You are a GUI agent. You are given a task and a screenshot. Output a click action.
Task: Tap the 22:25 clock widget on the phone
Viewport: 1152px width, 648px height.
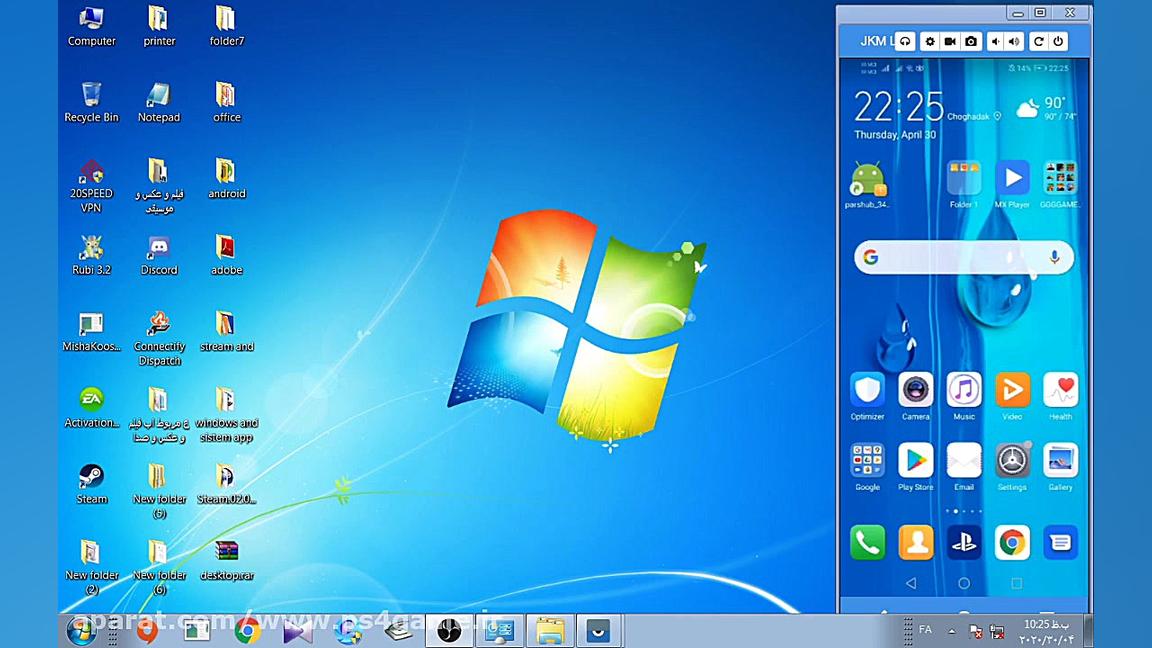(x=898, y=107)
